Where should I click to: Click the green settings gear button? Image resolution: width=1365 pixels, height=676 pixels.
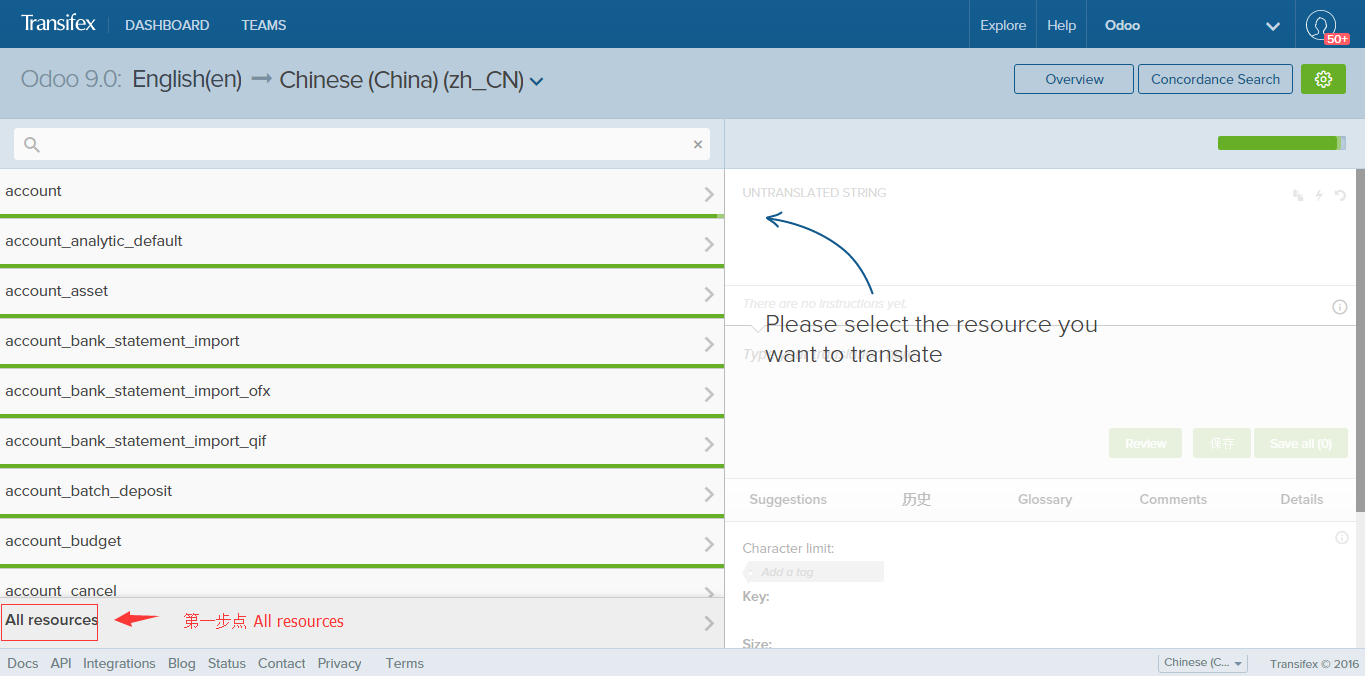[1323, 79]
